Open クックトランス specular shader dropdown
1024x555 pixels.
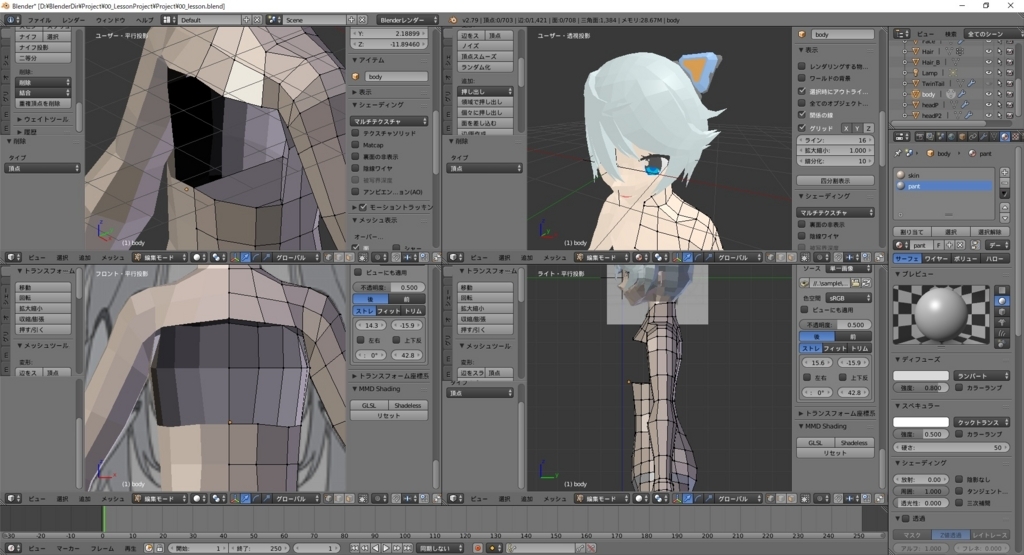click(982, 422)
